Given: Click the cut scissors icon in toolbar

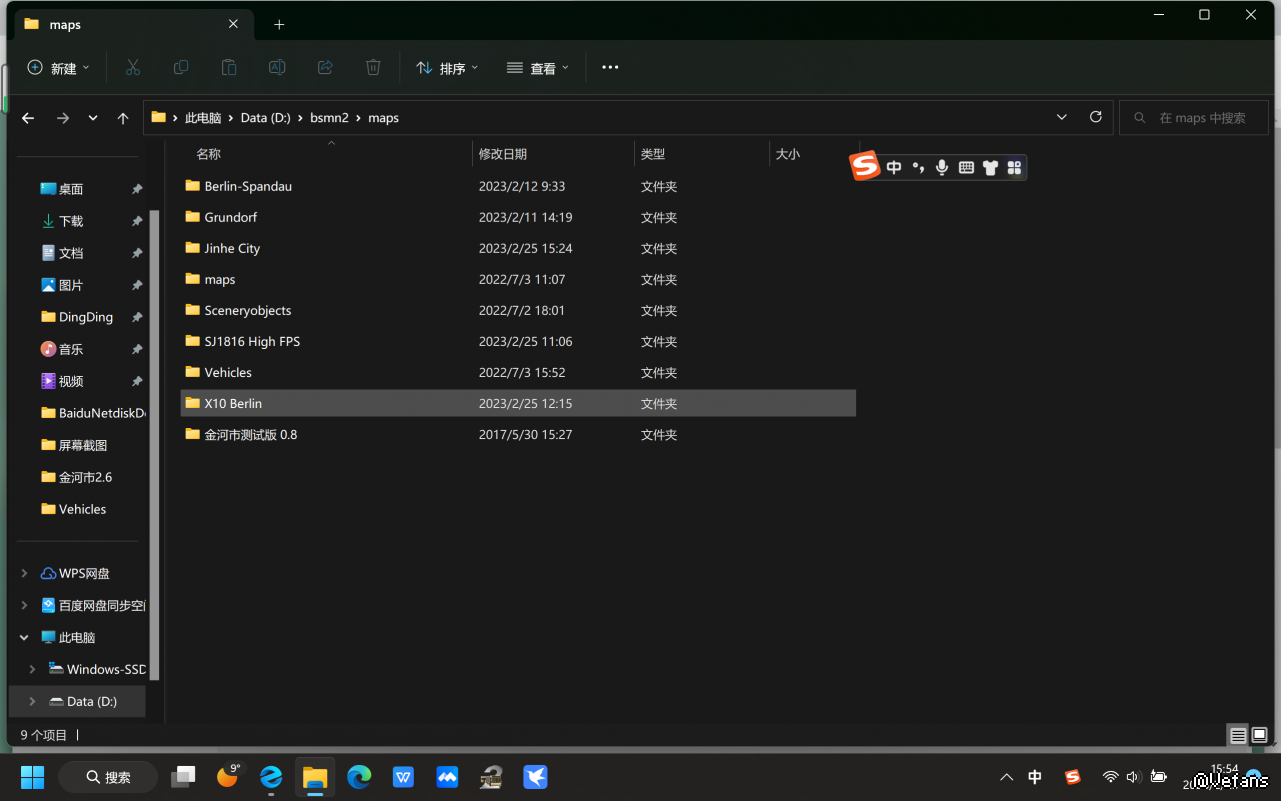Looking at the screenshot, I should point(132,67).
